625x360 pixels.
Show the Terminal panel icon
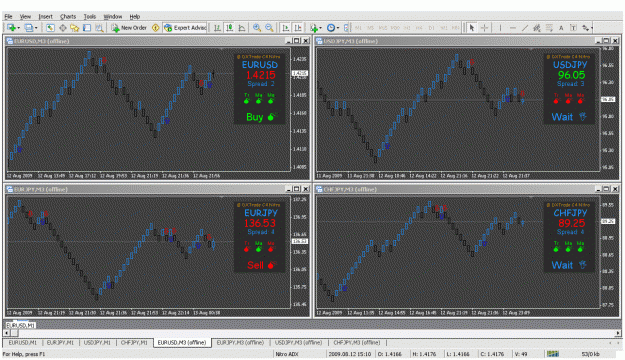(x=87, y=28)
